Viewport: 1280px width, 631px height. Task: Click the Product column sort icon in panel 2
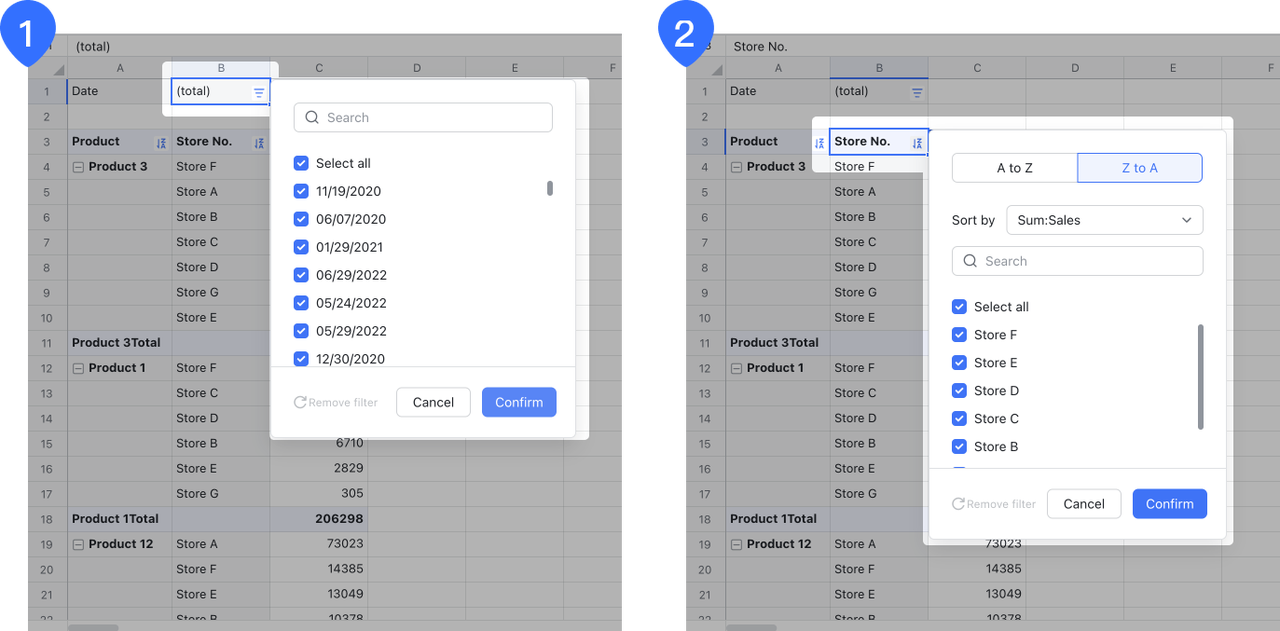[x=819, y=143]
